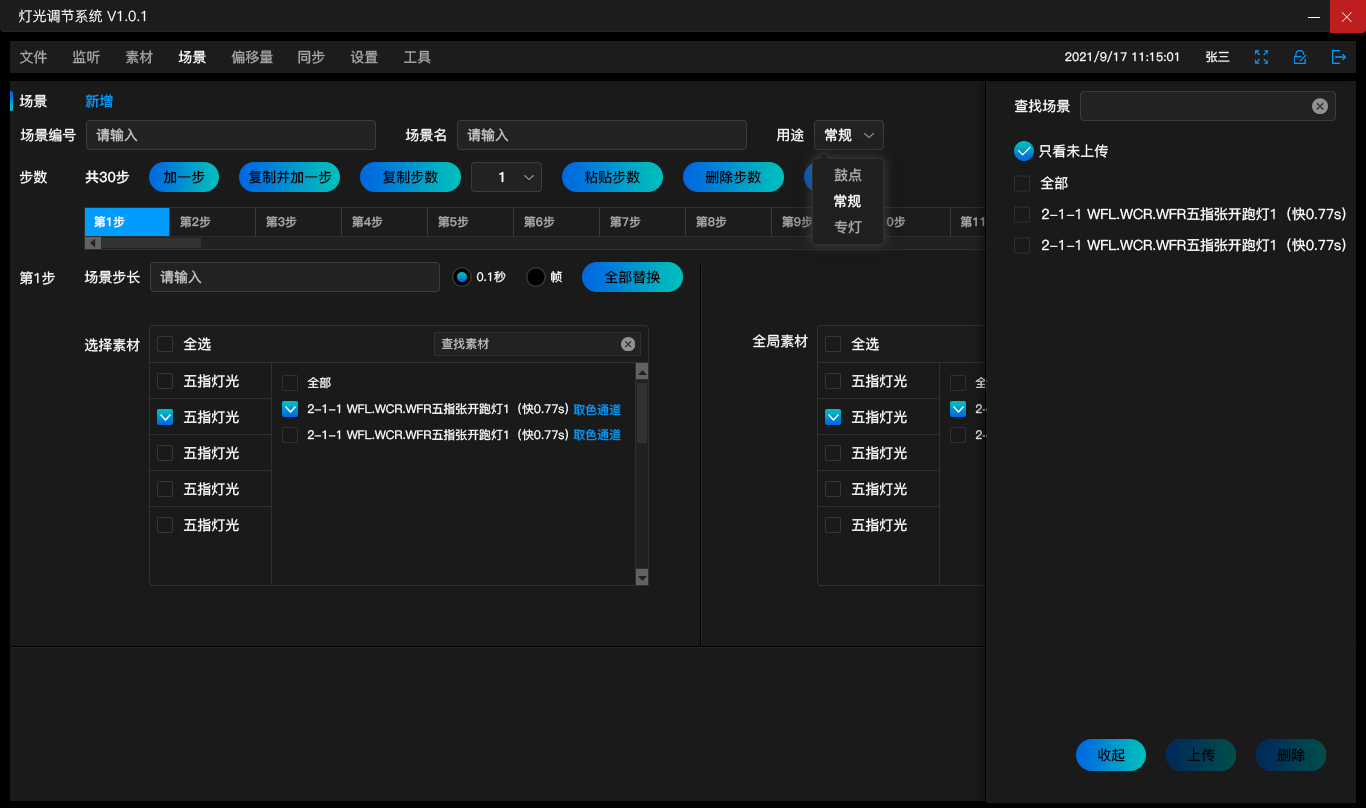Click 收起 to collapse the panel
Viewport: 1366px width, 808px height.
(1111, 755)
